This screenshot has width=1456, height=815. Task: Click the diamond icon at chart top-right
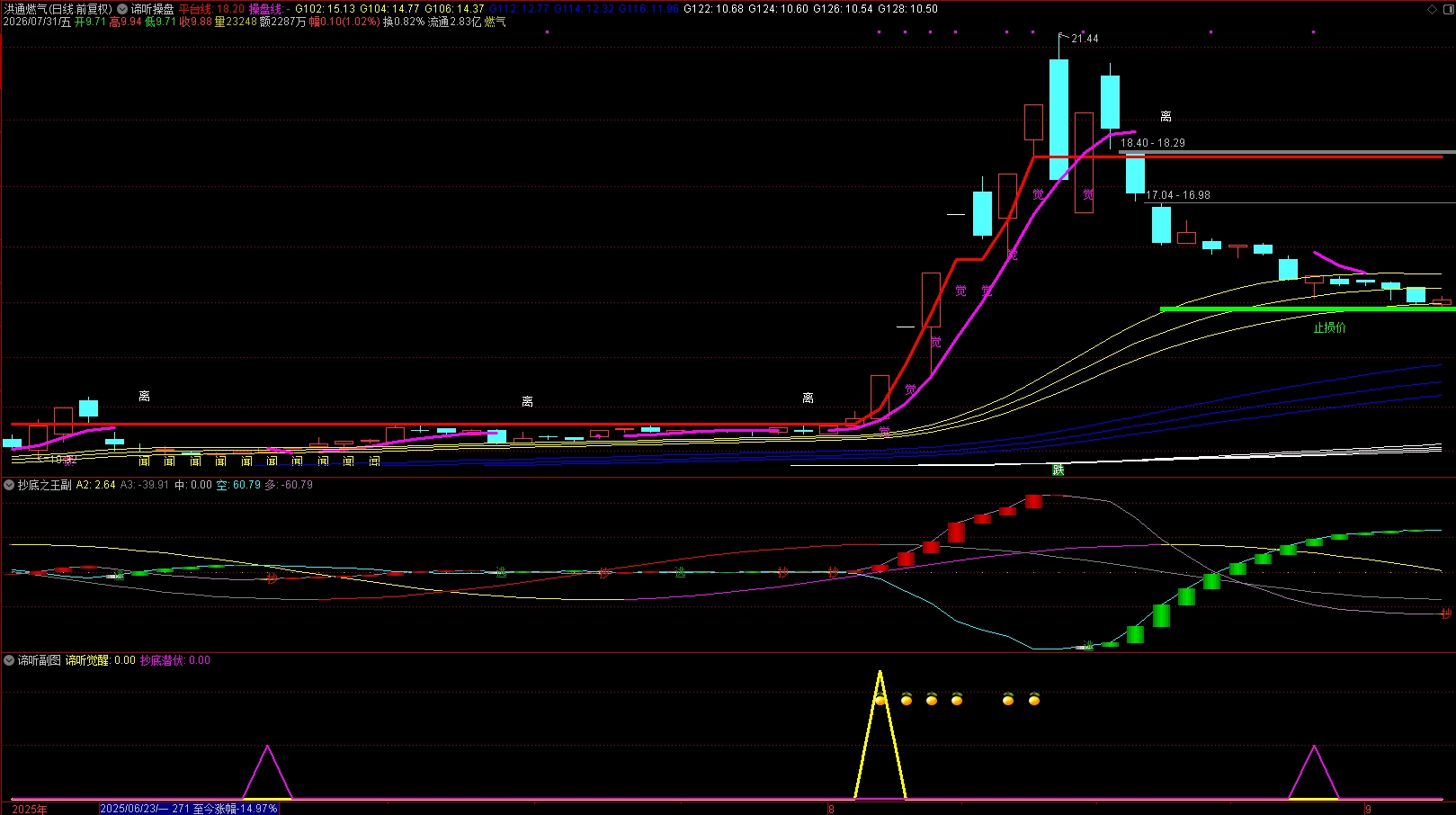pos(1433,9)
